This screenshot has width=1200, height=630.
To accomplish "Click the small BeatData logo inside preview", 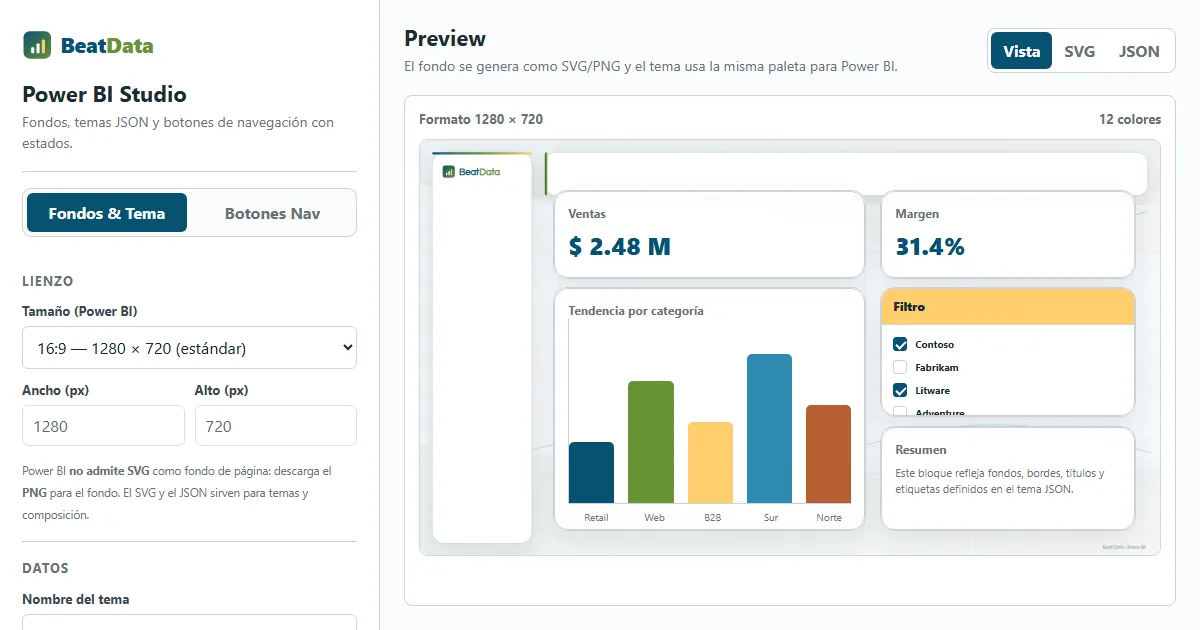I will [472, 172].
